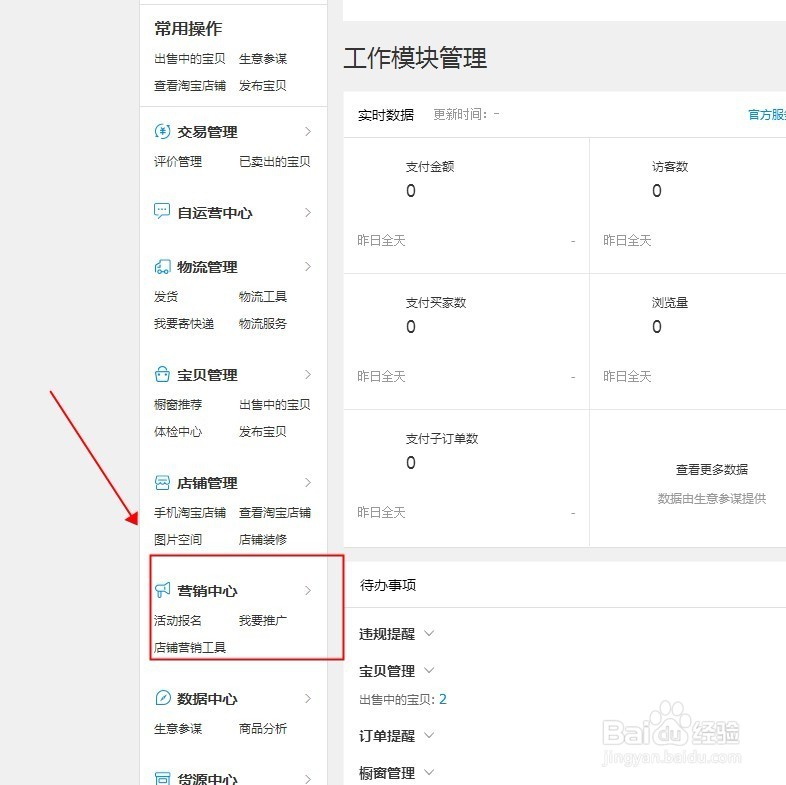
Task: Click the 访客数 data cell
Action: coord(688,206)
